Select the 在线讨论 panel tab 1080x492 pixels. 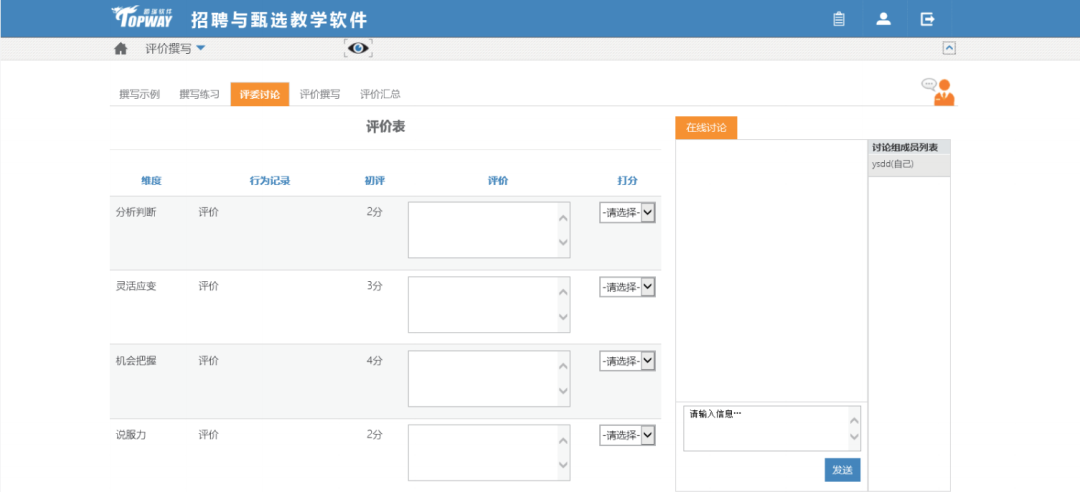706,128
